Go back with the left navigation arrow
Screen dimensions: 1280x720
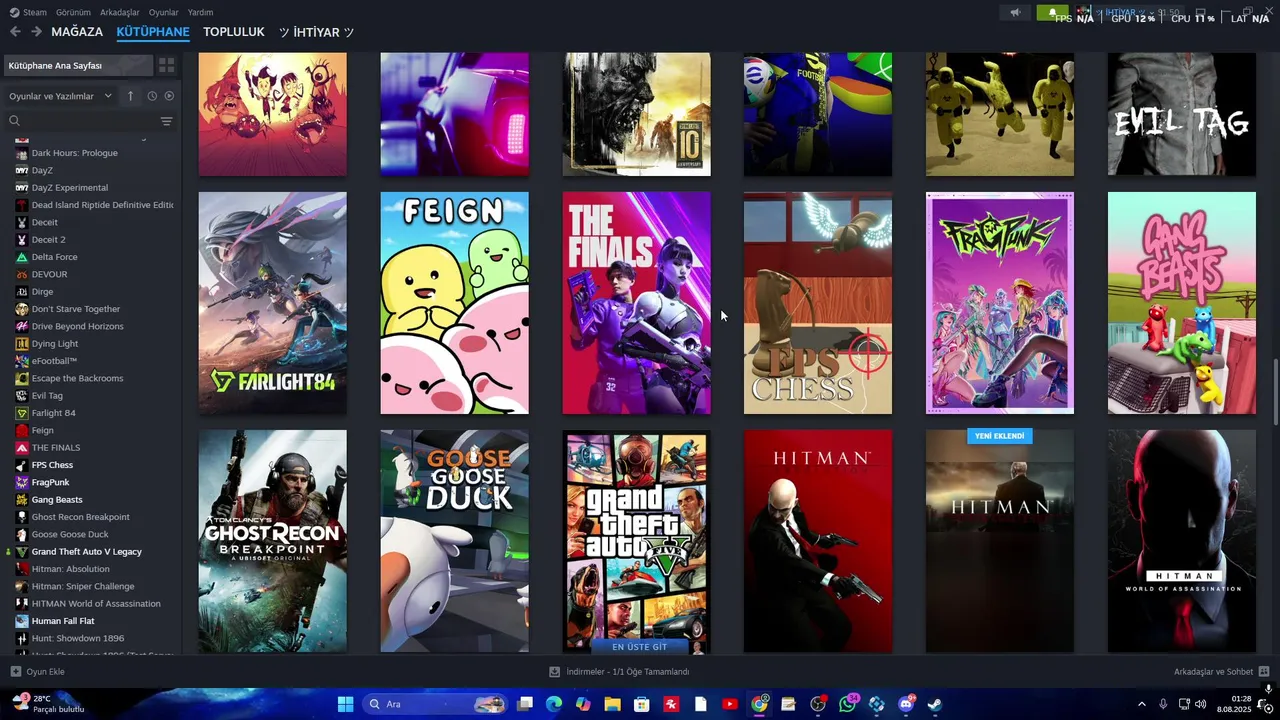click(x=15, y=32)
